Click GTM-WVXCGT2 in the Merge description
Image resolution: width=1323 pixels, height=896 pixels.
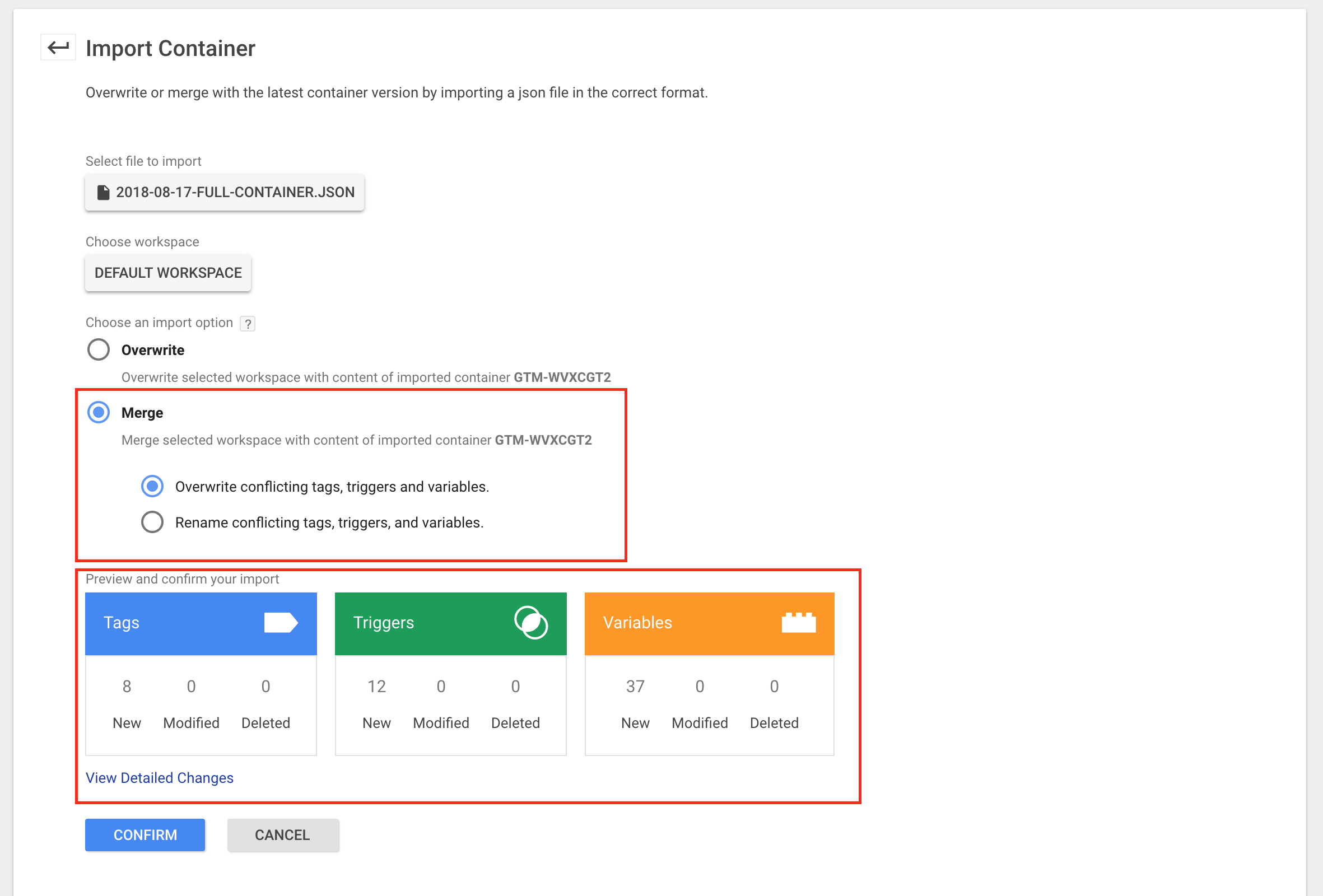[x=543, y=440]
